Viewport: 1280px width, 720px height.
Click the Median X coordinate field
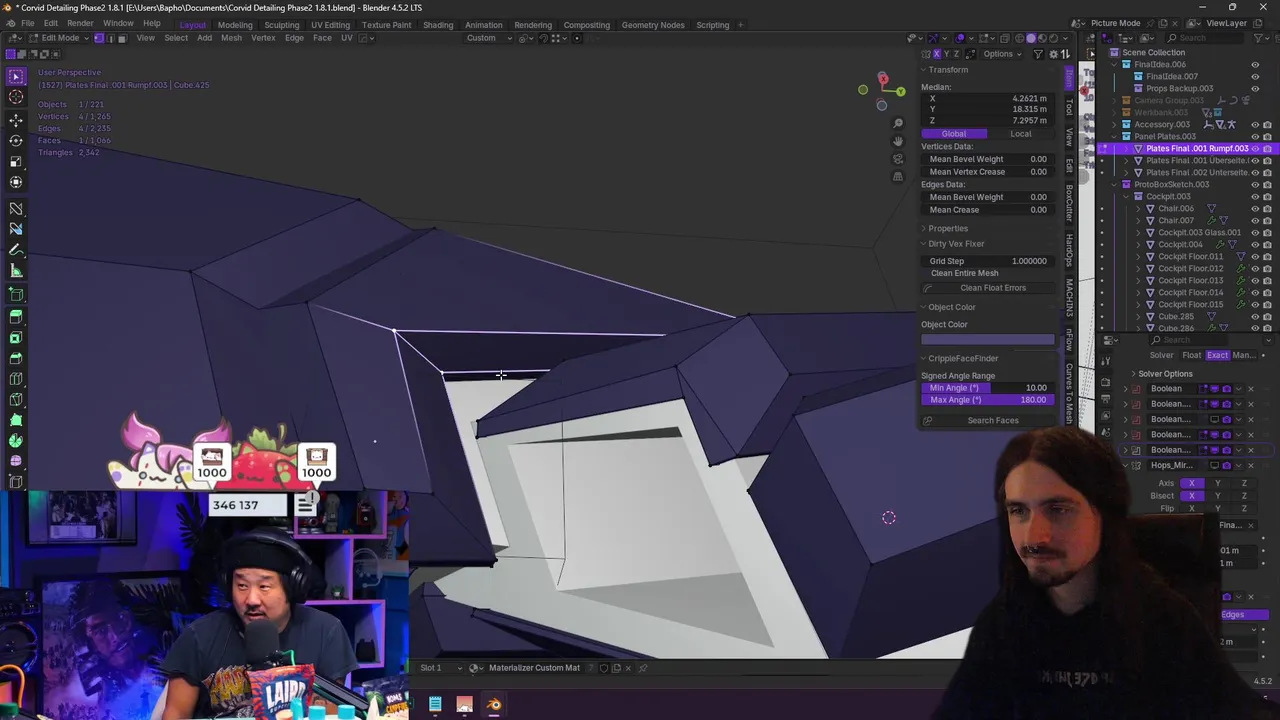point(987,99)
